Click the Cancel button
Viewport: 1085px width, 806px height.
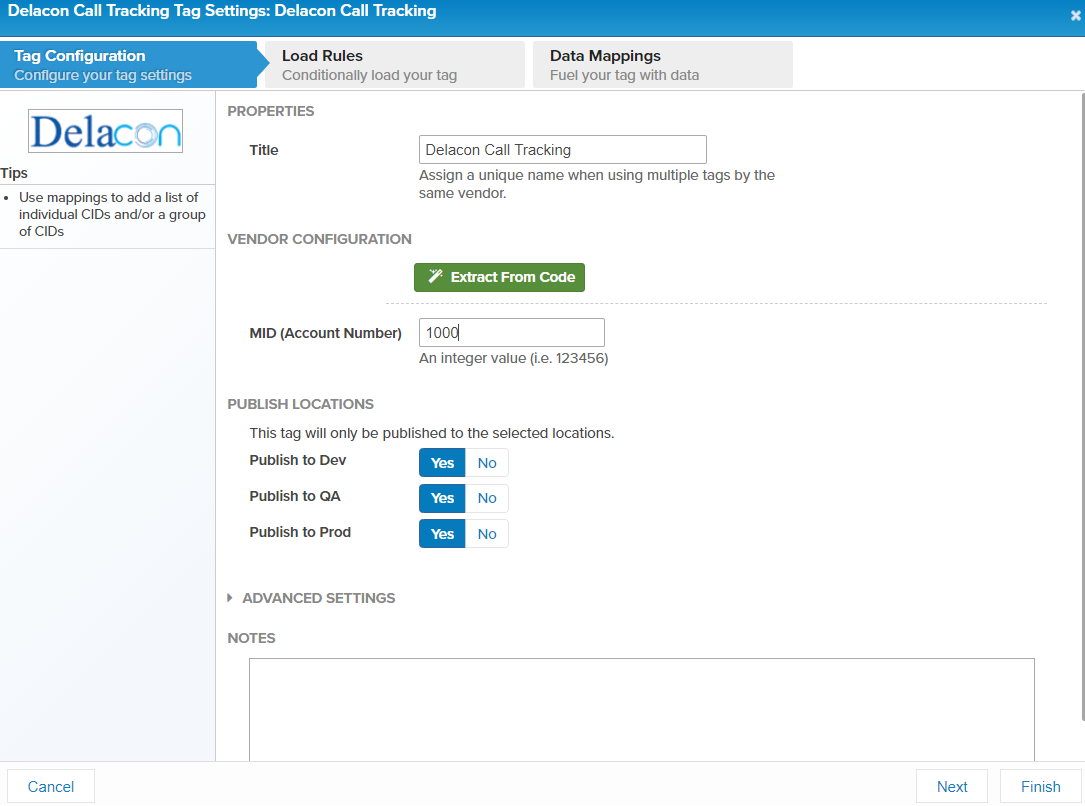tap(51, 787)
